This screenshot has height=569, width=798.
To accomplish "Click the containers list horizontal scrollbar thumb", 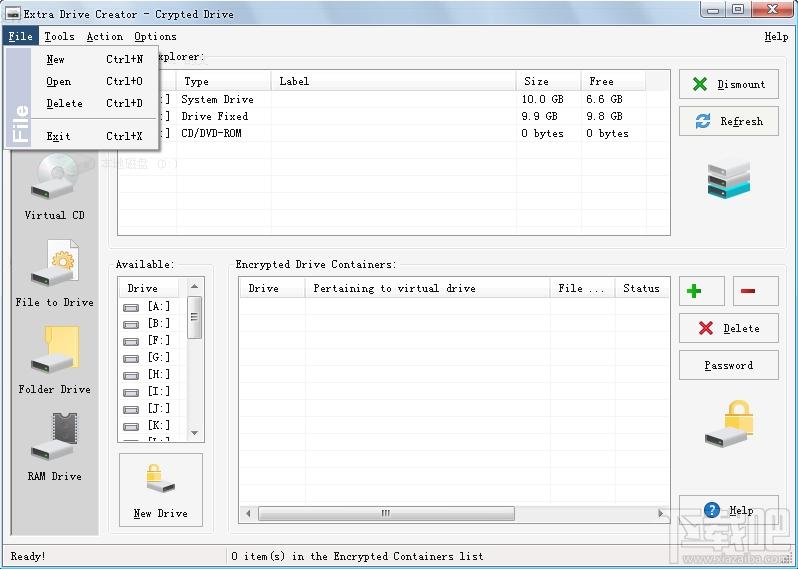I will point(386,513).
